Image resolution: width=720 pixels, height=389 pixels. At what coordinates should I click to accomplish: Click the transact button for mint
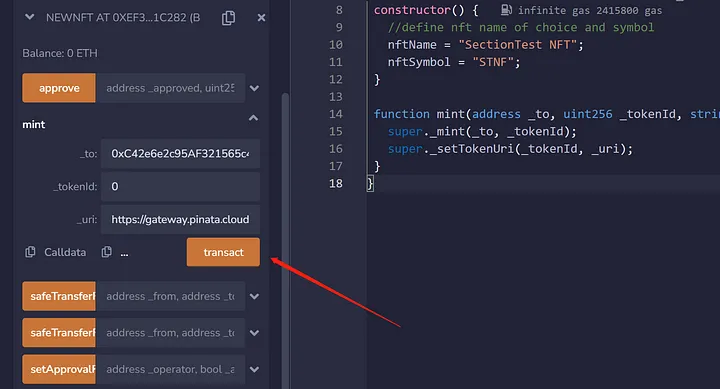pyautogui.click(x=223, y=252)
